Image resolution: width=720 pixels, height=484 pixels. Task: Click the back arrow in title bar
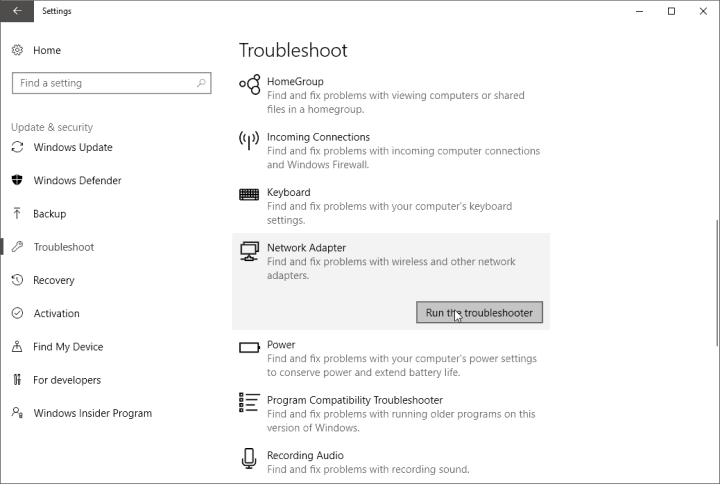click(17, 11)
